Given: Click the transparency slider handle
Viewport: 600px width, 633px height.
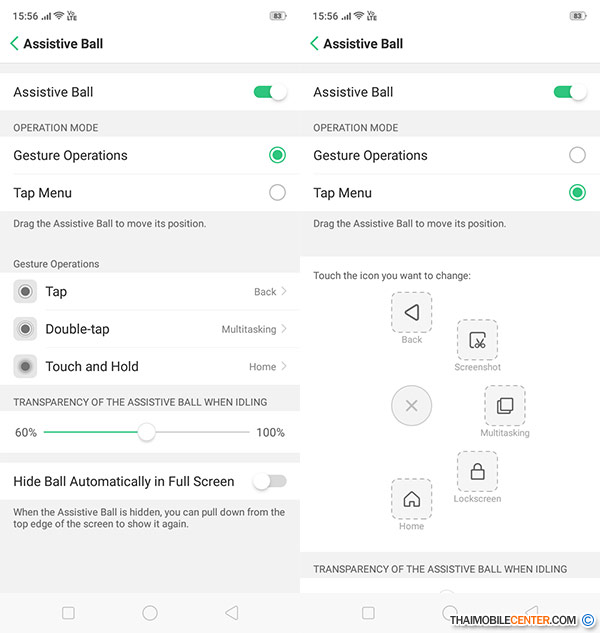Looking at the screenshot, I should pyautogui.click(x=146, y=432).
